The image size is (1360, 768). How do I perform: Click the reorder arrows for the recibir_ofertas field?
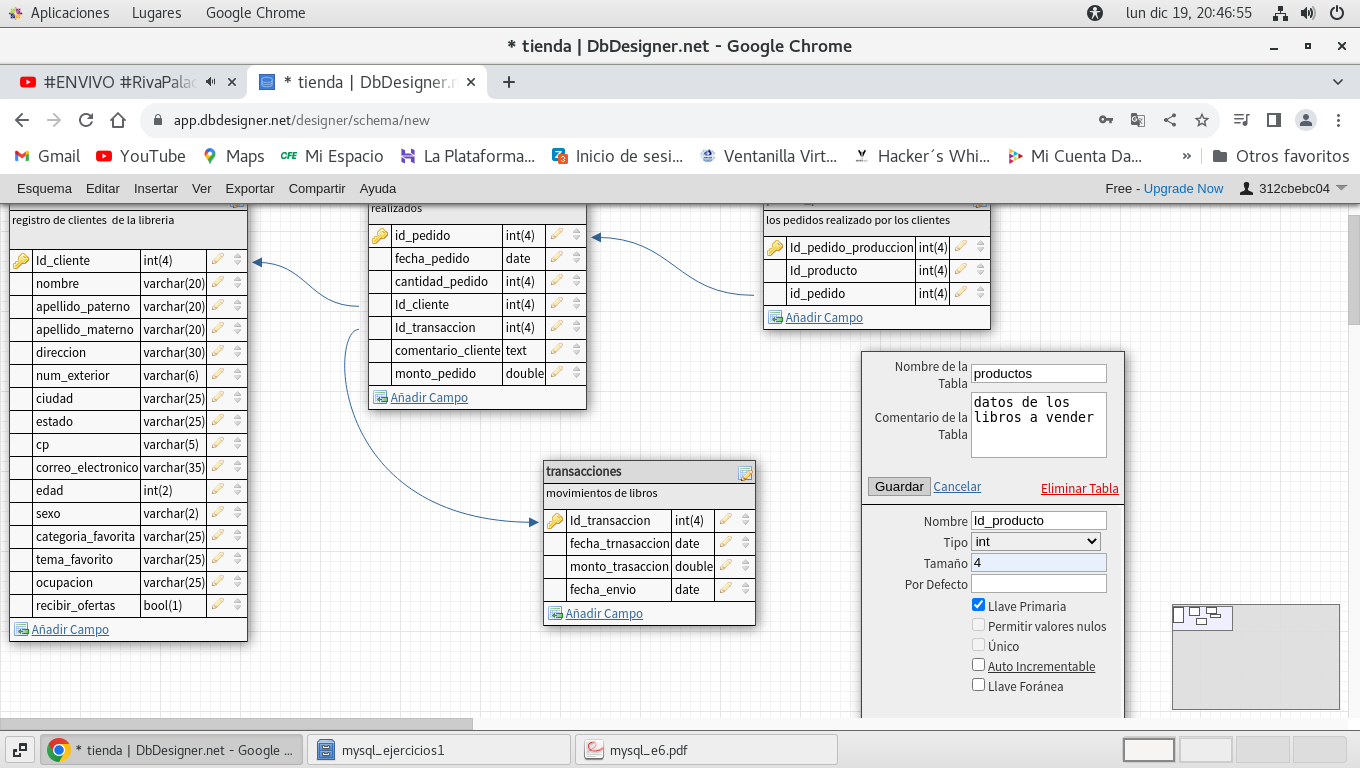point(238,605)
